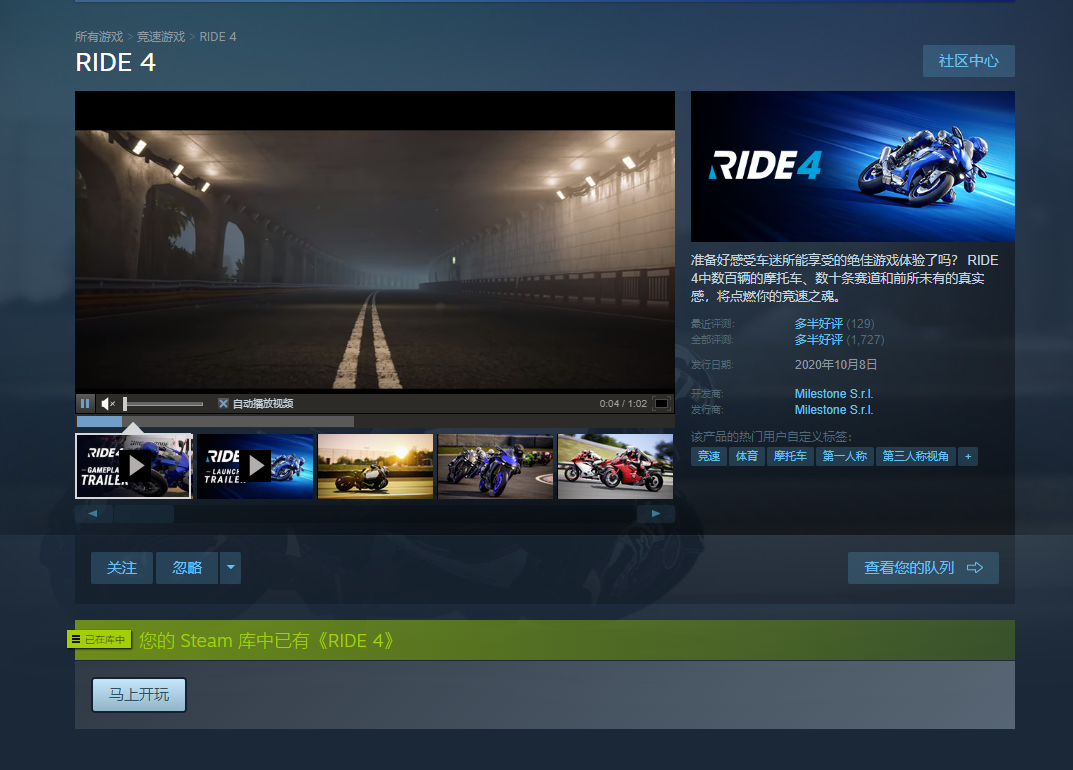Viewport: 1073px width, 770px height.
Task: Go to 竞速游戏 breadcrumb category
Action: click(x=161, y=37)
